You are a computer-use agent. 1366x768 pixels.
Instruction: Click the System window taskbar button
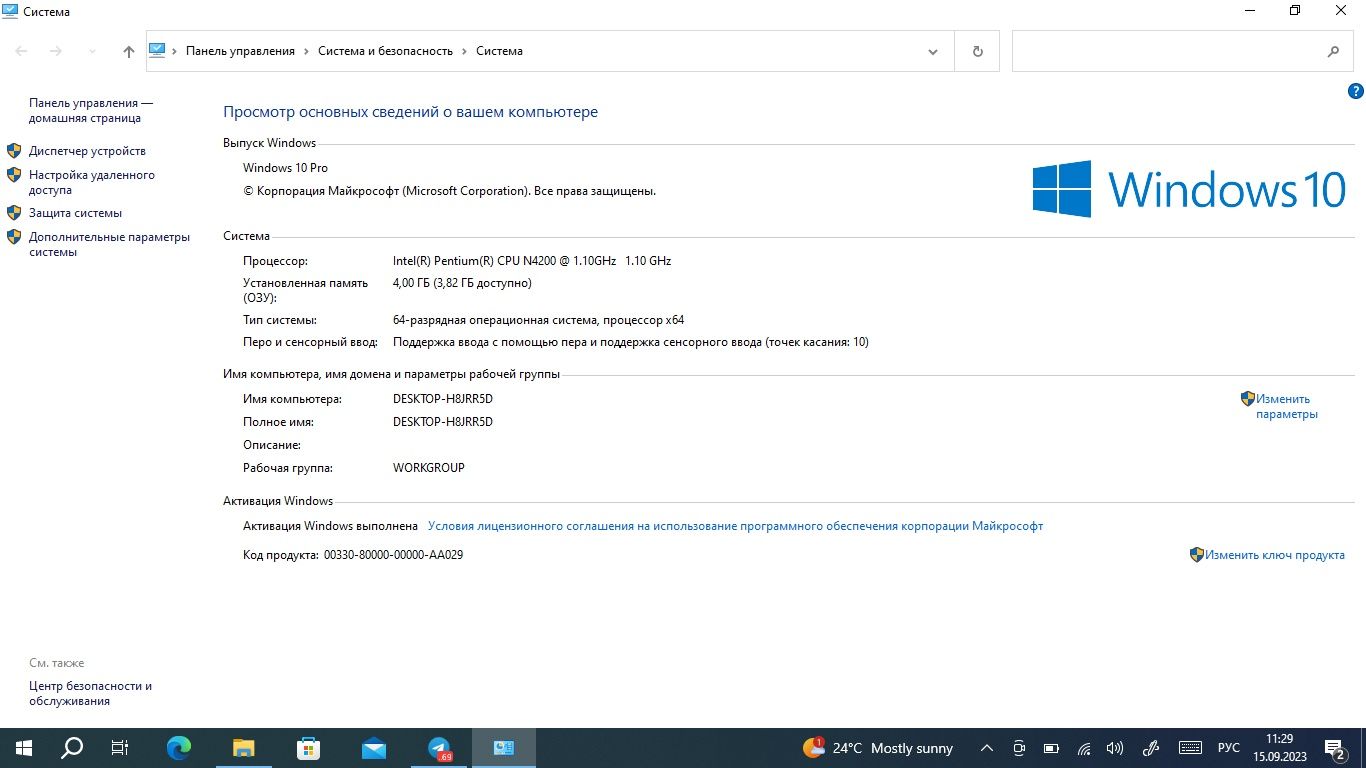(x=504, y=748)
